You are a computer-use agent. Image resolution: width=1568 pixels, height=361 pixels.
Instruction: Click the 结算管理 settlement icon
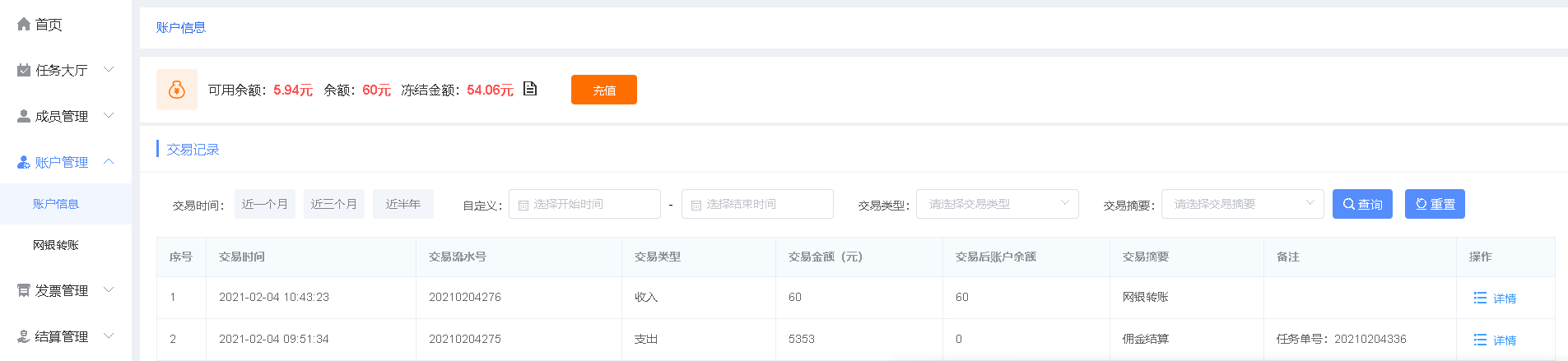[x=24, y=337]
